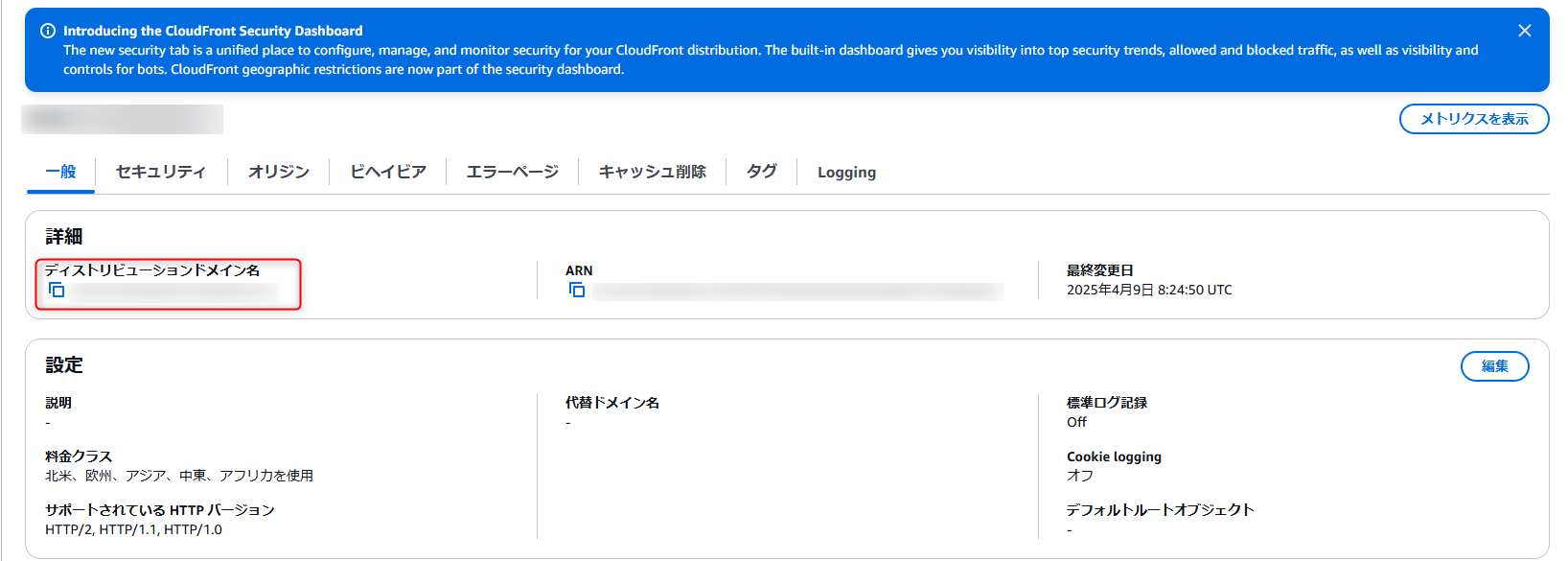Viewport: 1568px width, 561px height.
Task: Click the supported HTTP versions value
Action: [x=133, y=529]
